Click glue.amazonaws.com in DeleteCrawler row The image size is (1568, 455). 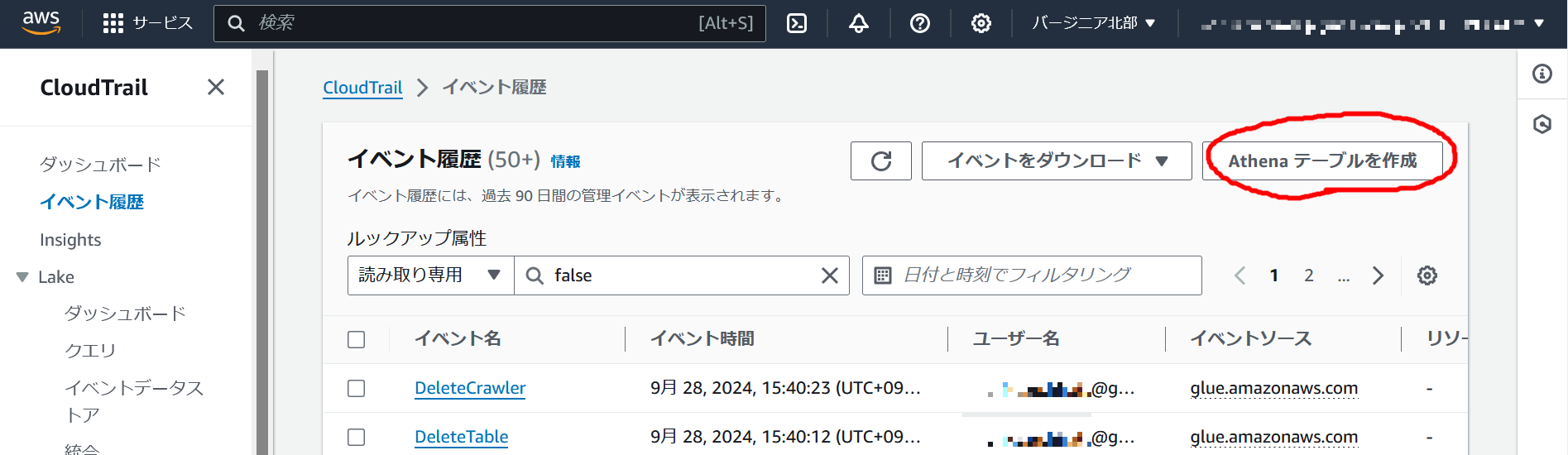click(1274, 388)
